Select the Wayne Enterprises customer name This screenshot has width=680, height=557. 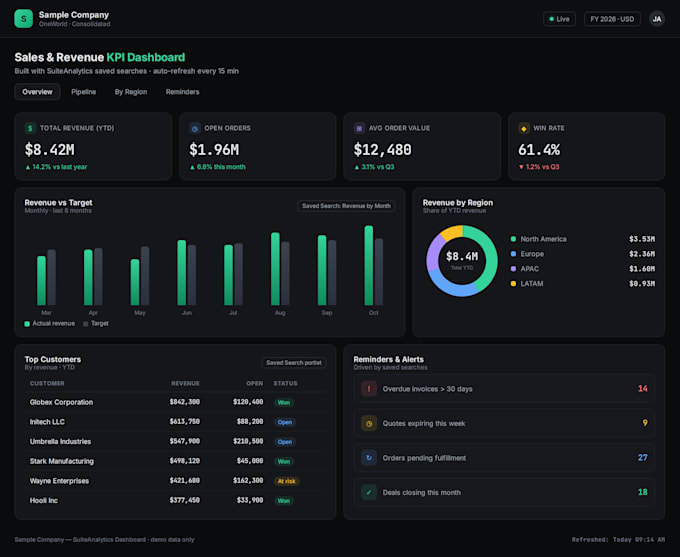point(59,481)
